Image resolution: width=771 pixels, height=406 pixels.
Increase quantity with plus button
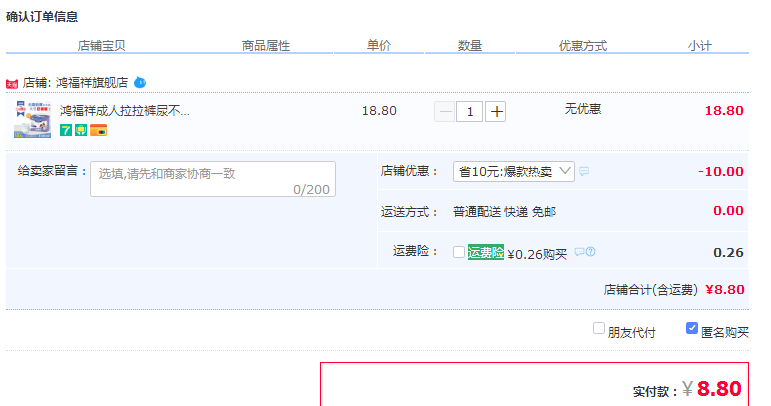tap(496, 112)
